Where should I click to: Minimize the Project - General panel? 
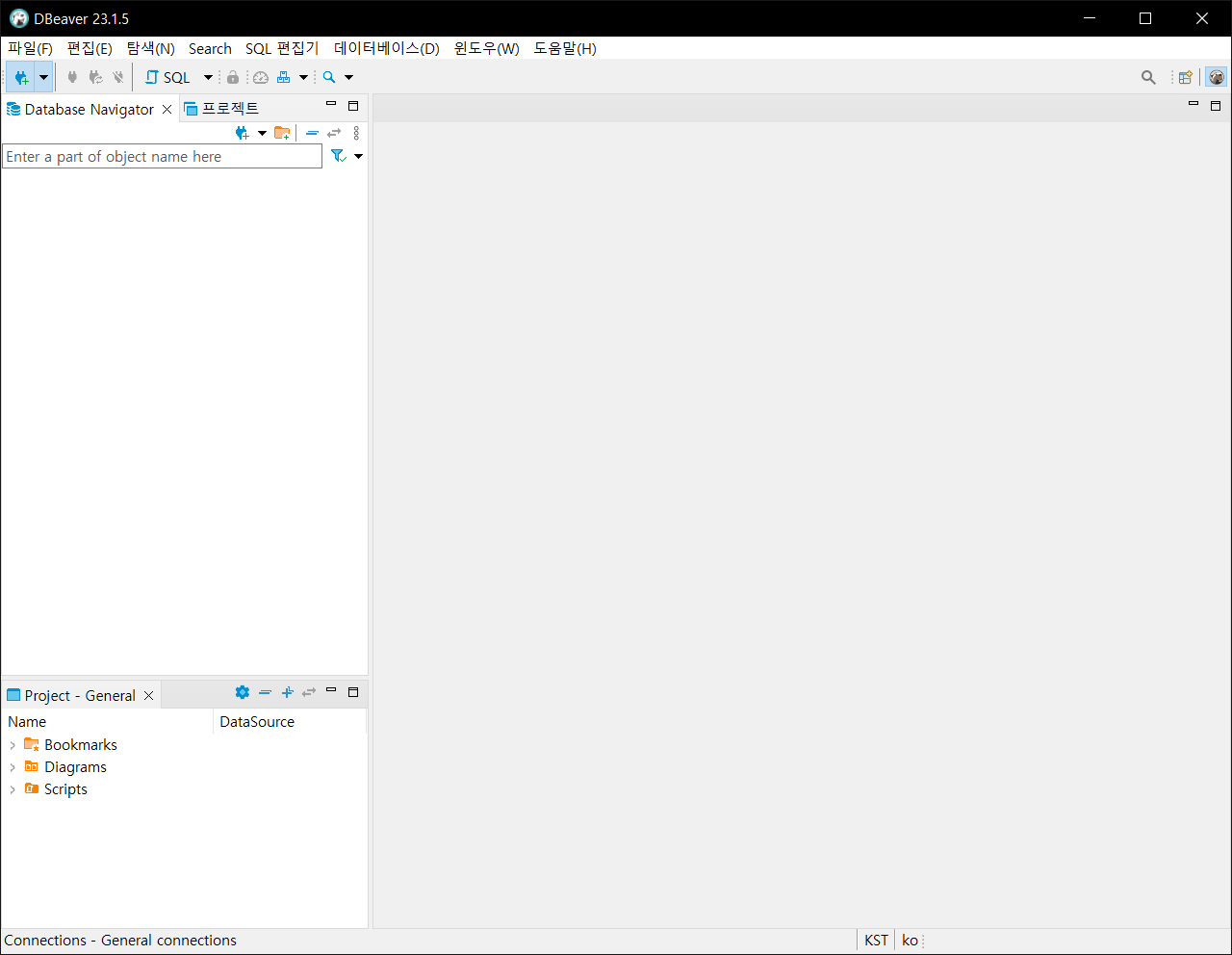[x=331, y=691]
